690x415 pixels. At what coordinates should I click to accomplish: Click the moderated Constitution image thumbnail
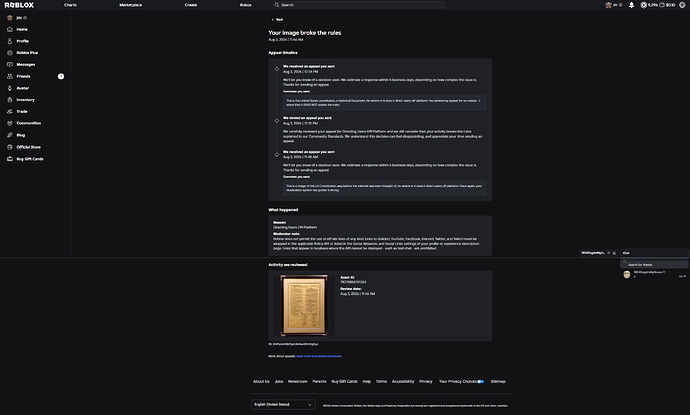point(304,305)
